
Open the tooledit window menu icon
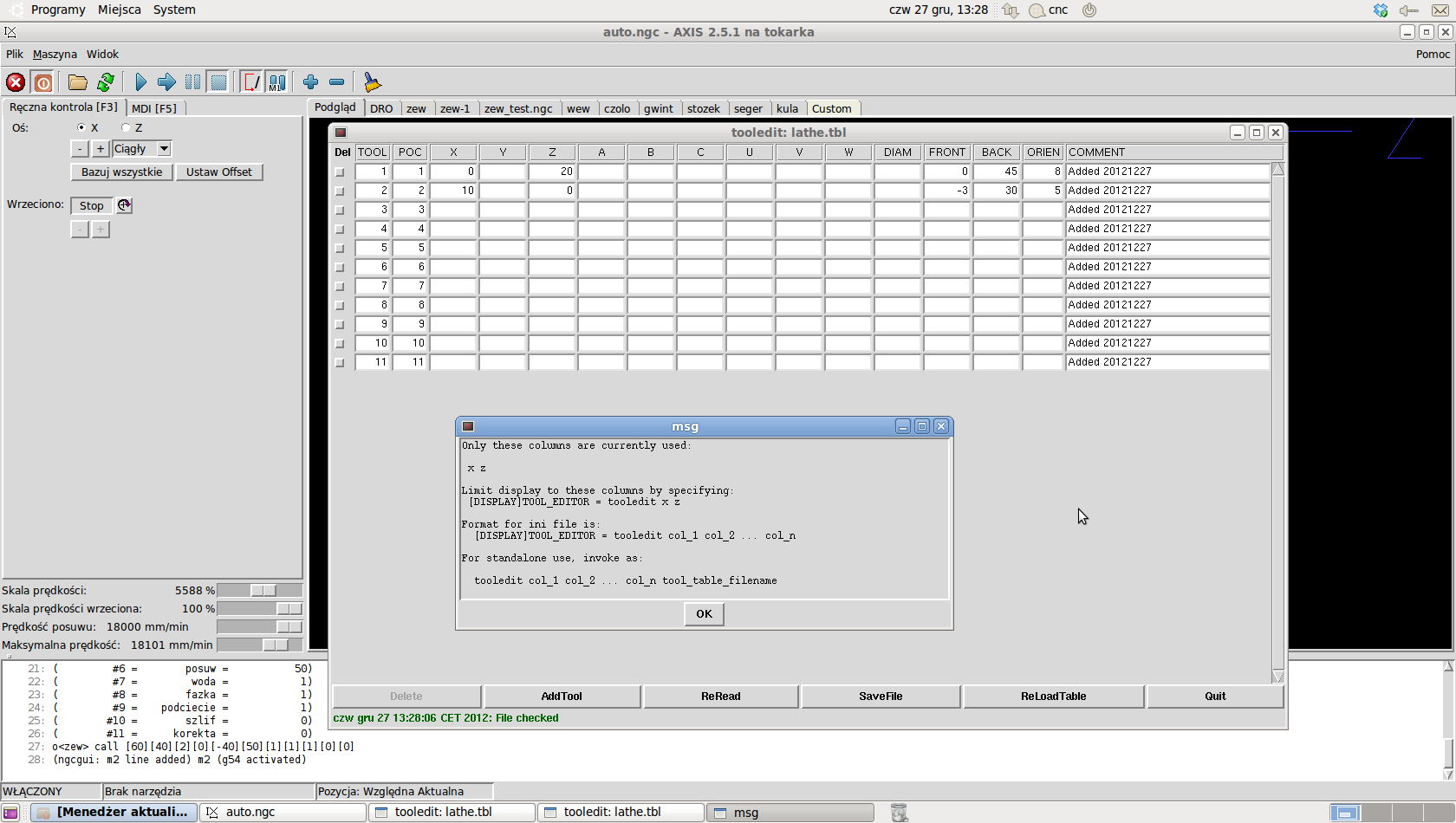pos(341,133)
